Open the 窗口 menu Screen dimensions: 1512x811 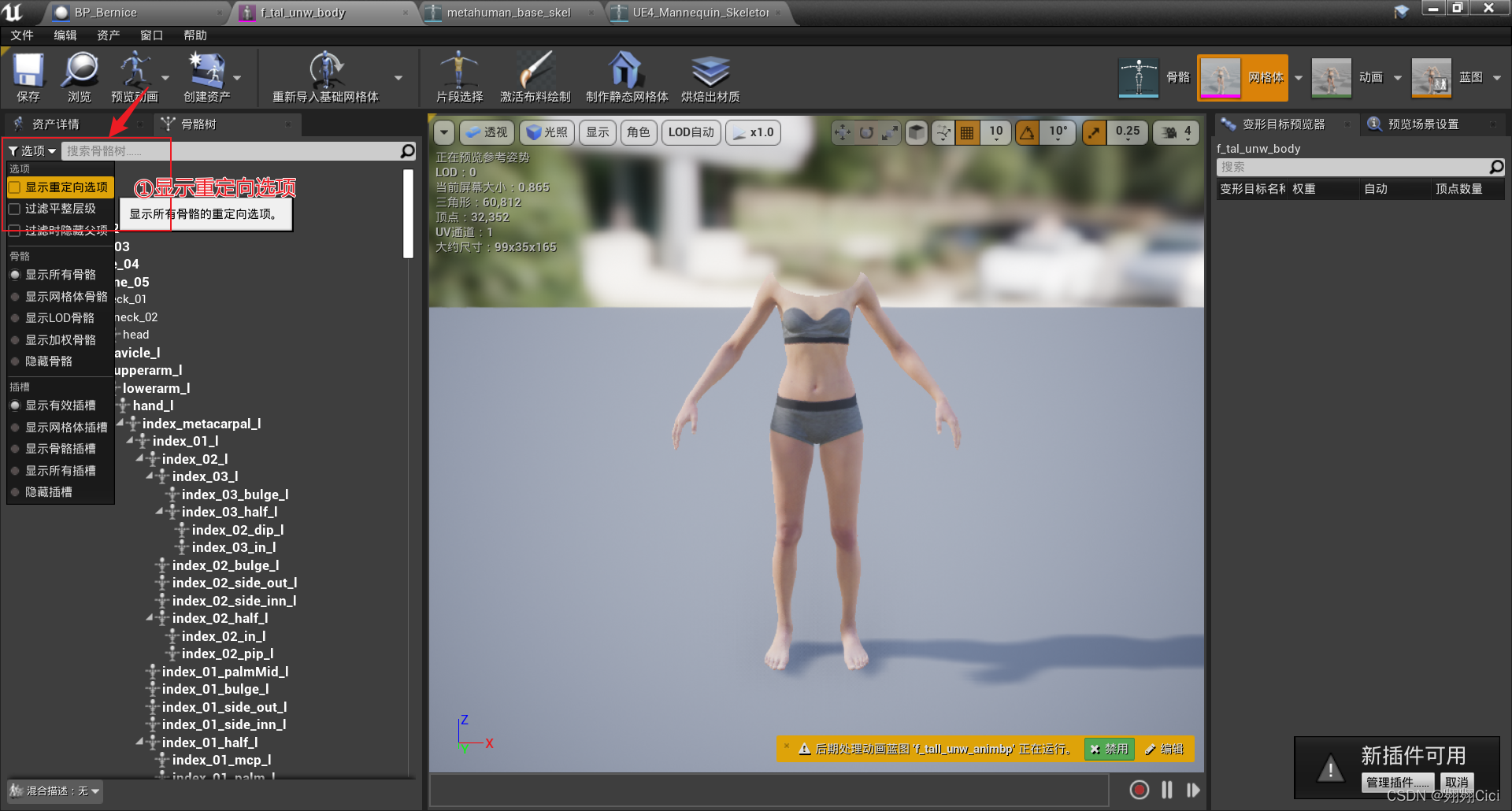(x=151, y=35)
